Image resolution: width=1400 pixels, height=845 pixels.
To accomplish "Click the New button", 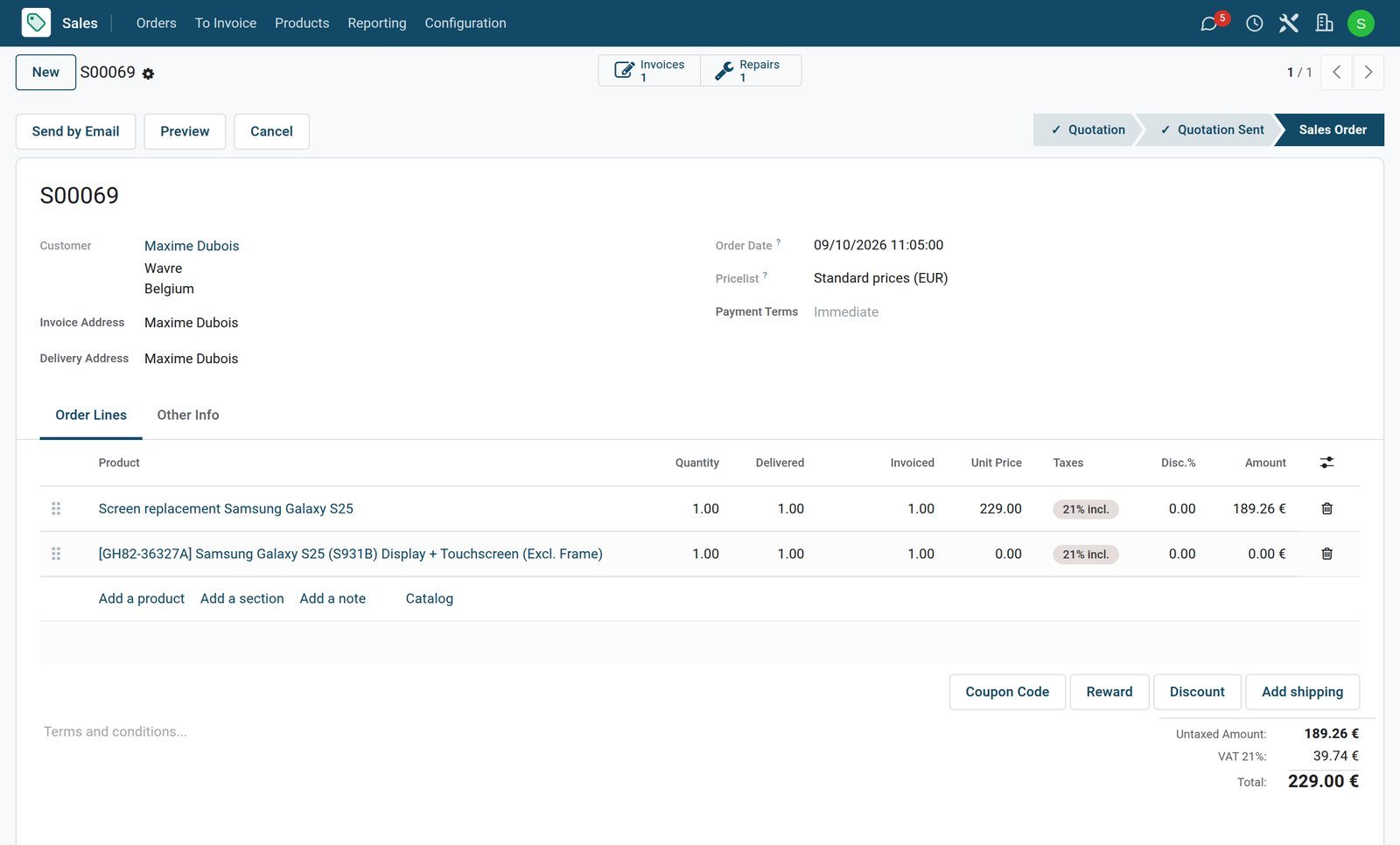I will pos(45,73).
